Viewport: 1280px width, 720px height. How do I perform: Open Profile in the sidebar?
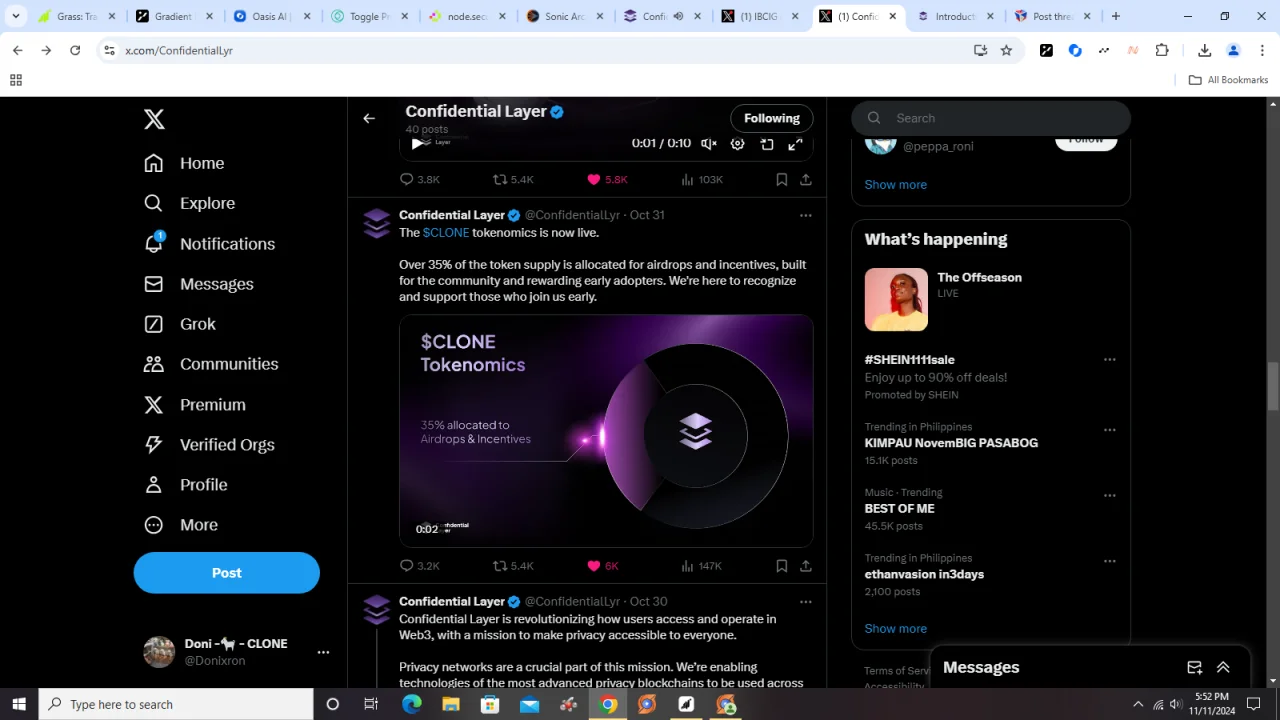186,485
